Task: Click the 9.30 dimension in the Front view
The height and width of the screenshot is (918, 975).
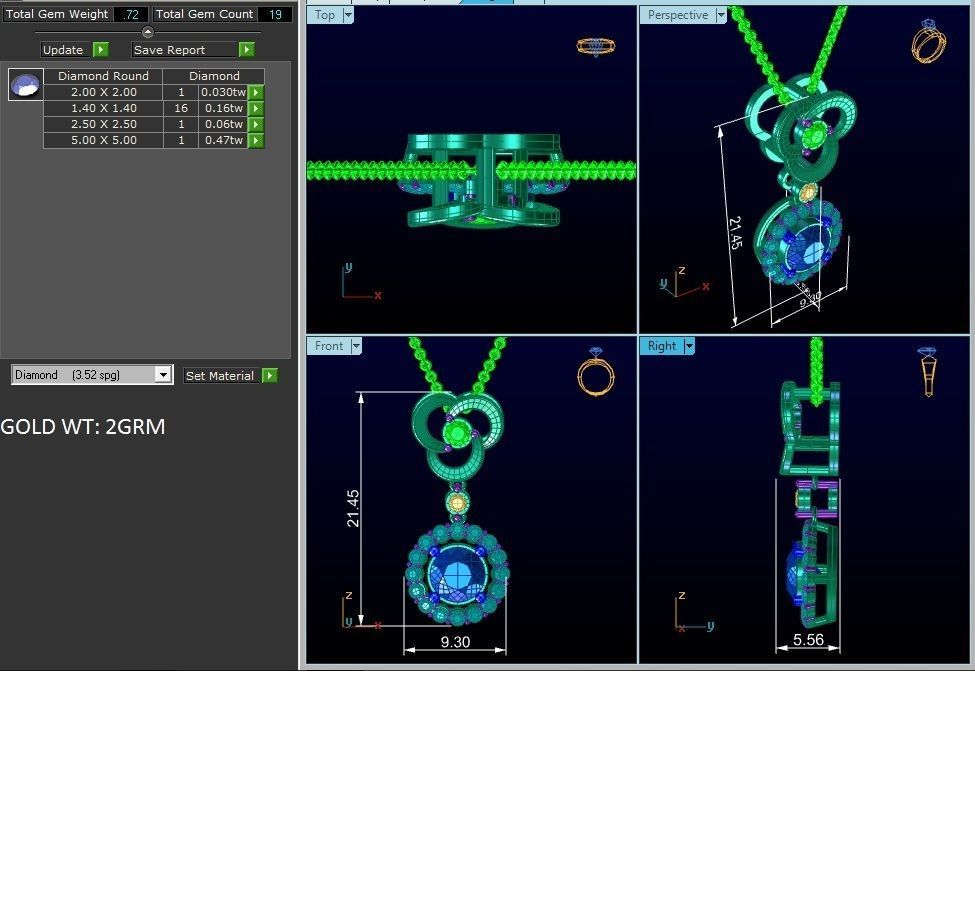Action: [455, 642]
